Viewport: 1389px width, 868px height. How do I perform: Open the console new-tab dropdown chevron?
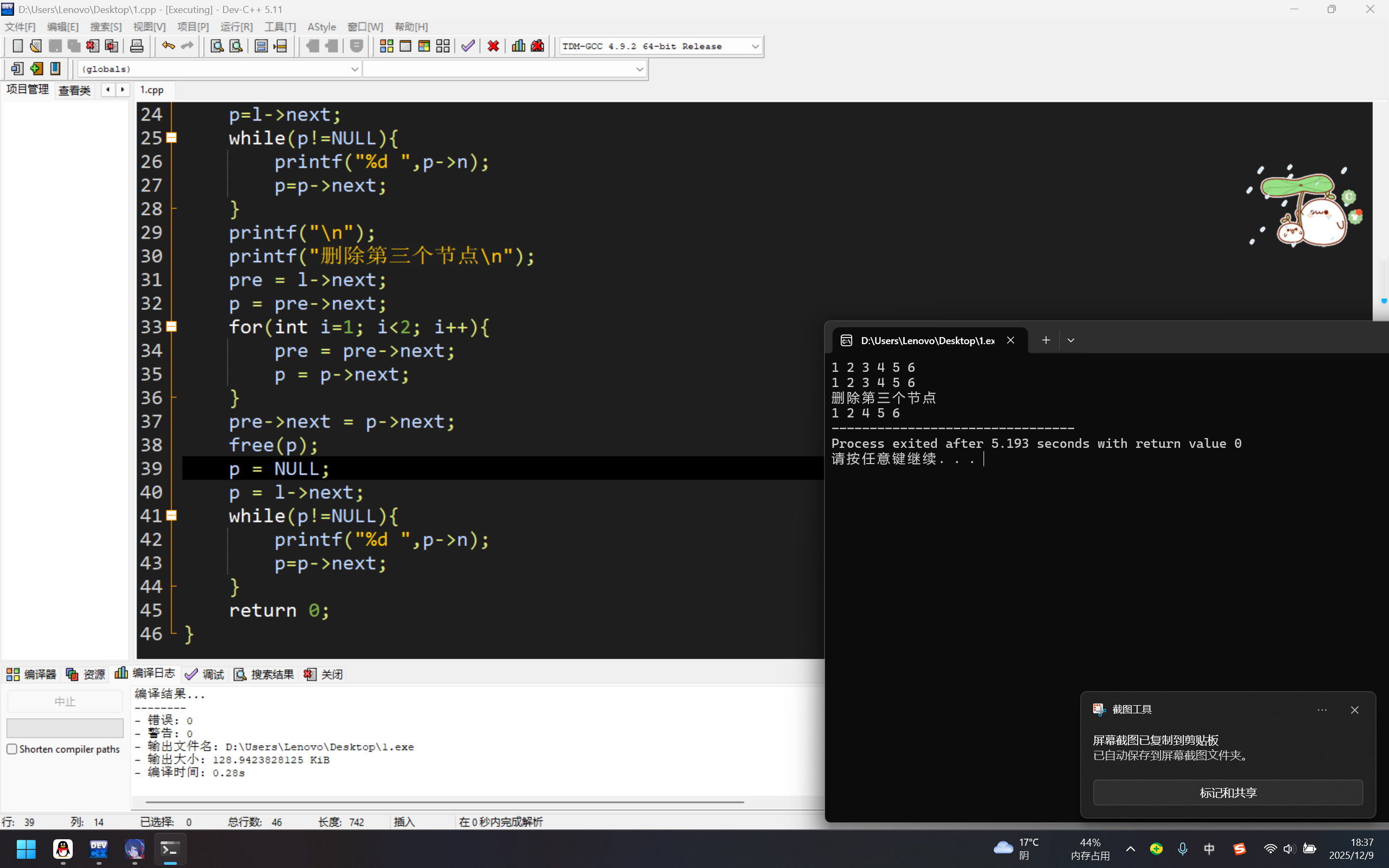1070,340
